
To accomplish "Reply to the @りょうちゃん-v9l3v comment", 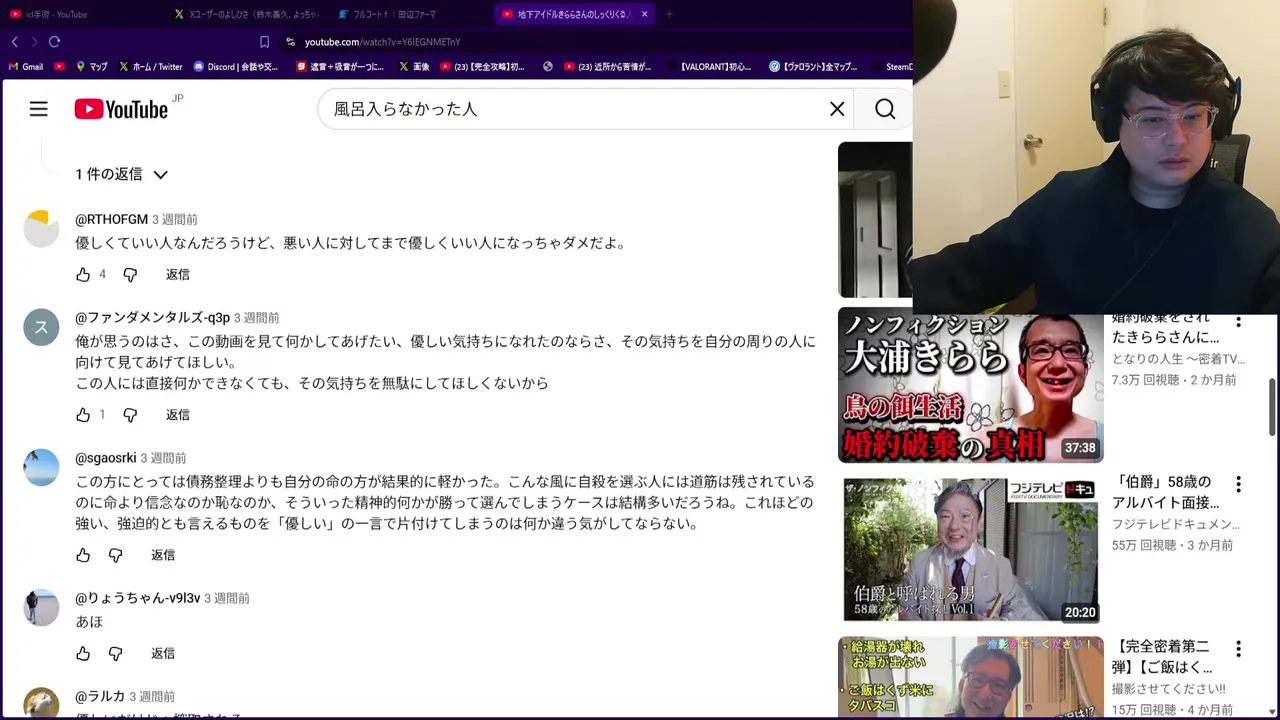I will [163, 653].
